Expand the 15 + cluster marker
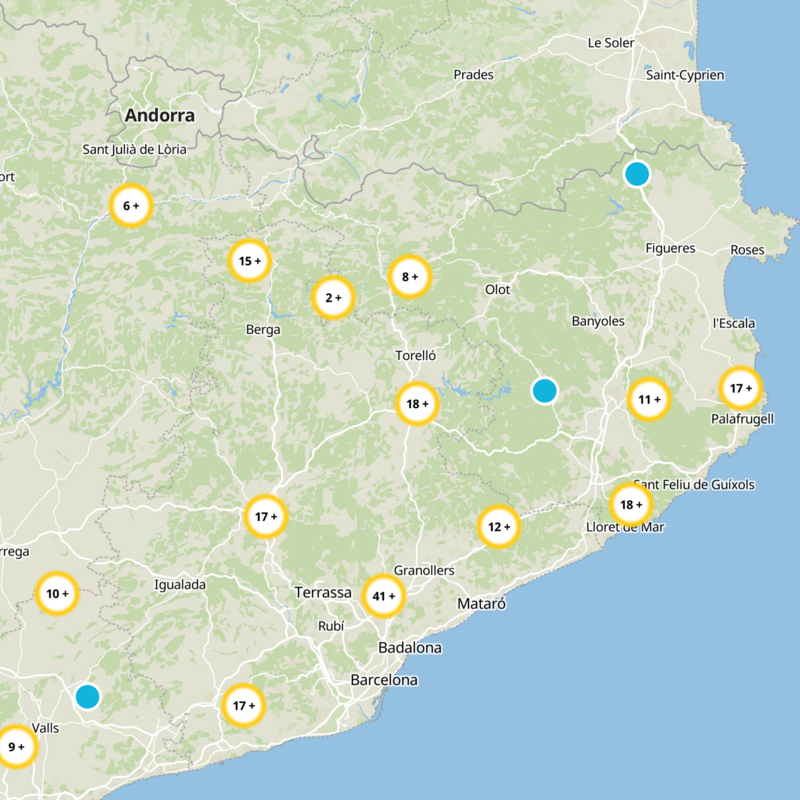 tap(249, 261)
